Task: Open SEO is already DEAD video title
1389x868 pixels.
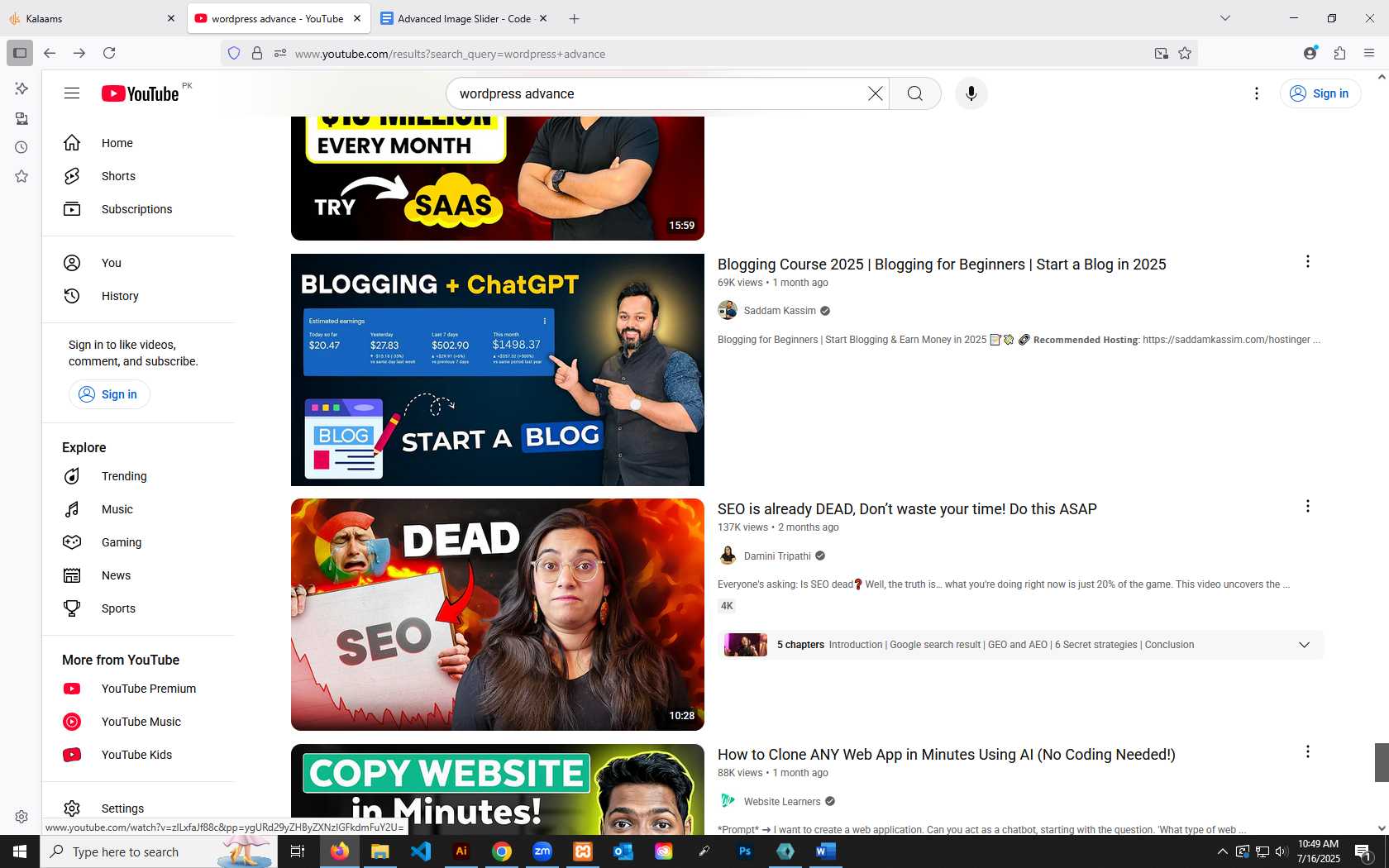Action: click(907, 509)
